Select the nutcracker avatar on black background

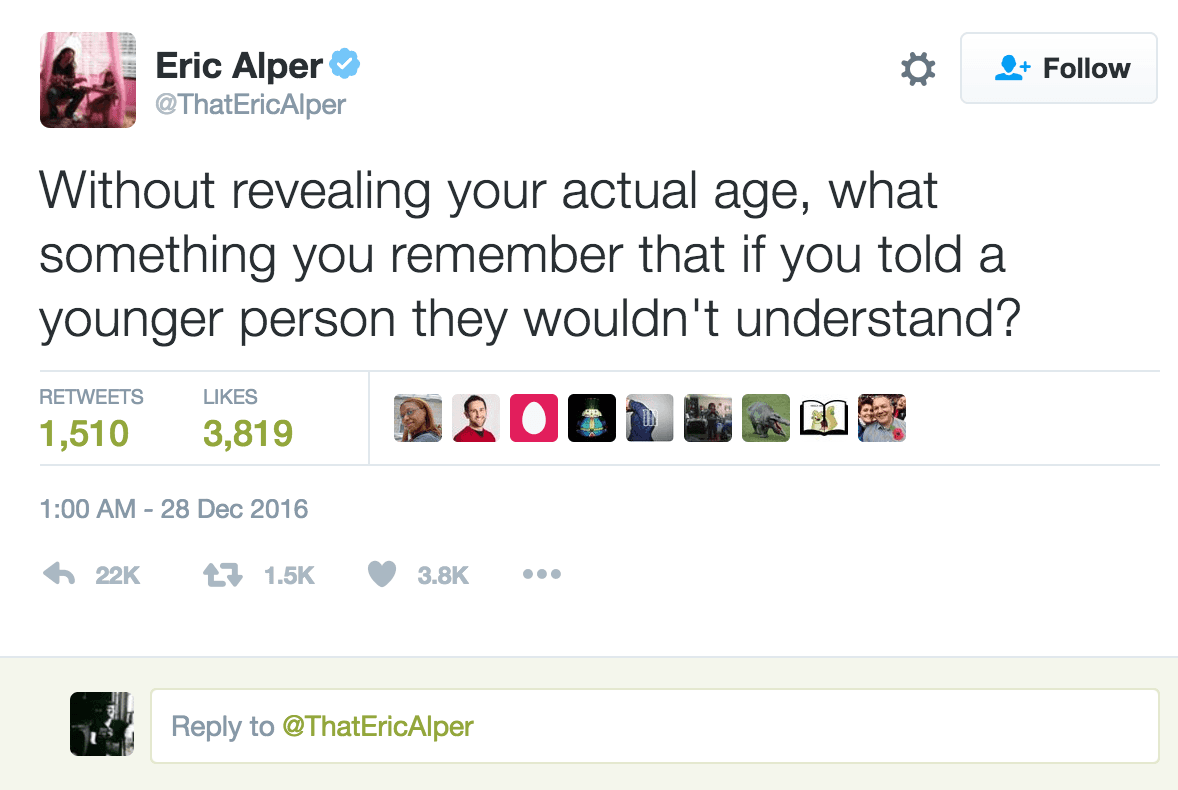click(591, 418)
